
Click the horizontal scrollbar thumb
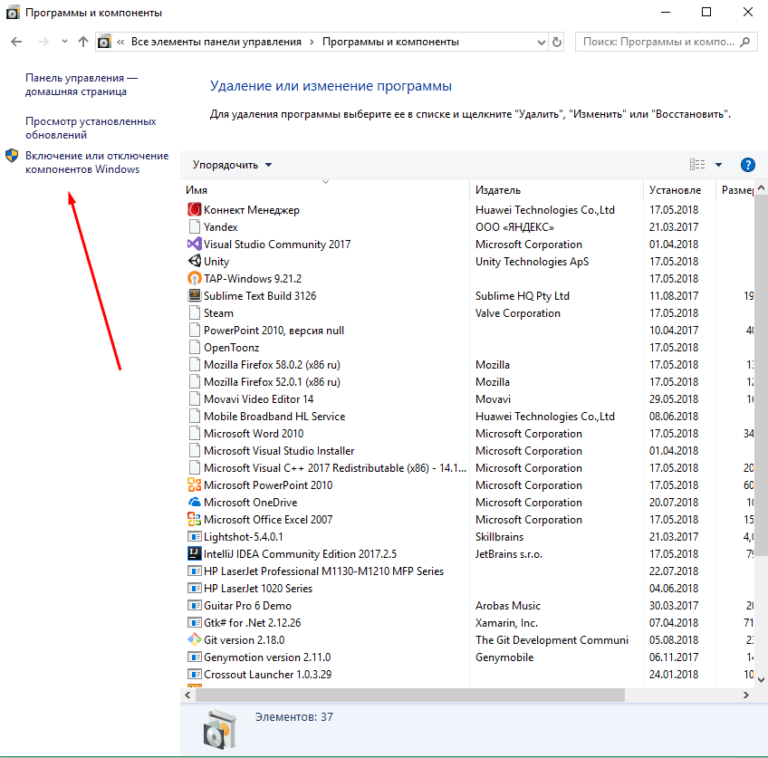[x=410, y=695]
